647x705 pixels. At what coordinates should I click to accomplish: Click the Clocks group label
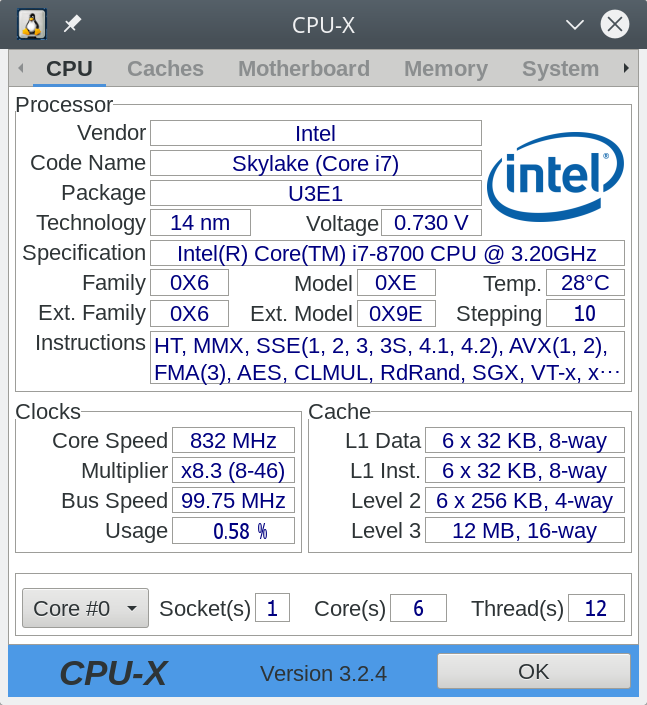click(x=48, y=411)
